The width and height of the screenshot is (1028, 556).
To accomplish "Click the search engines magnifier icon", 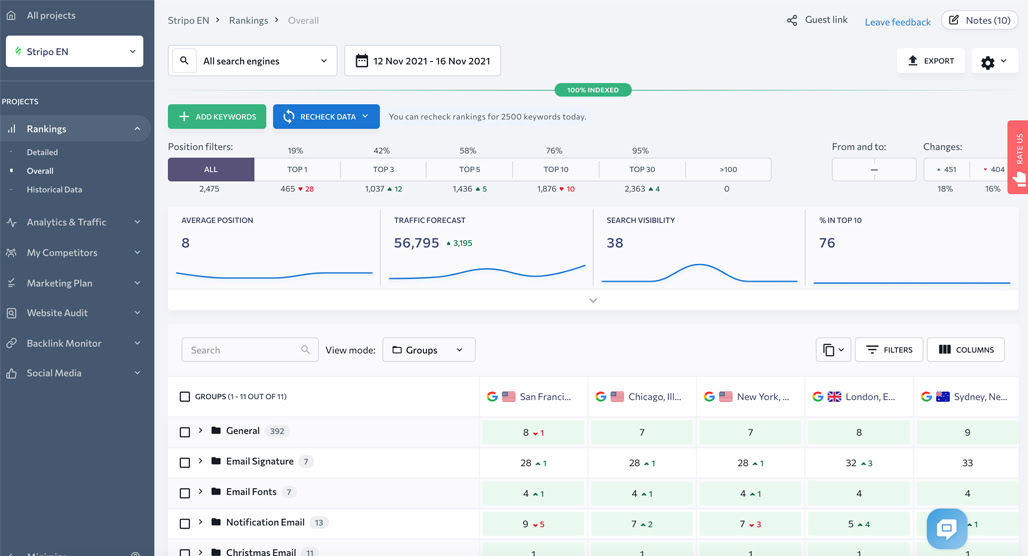I will tap(184, 61).
